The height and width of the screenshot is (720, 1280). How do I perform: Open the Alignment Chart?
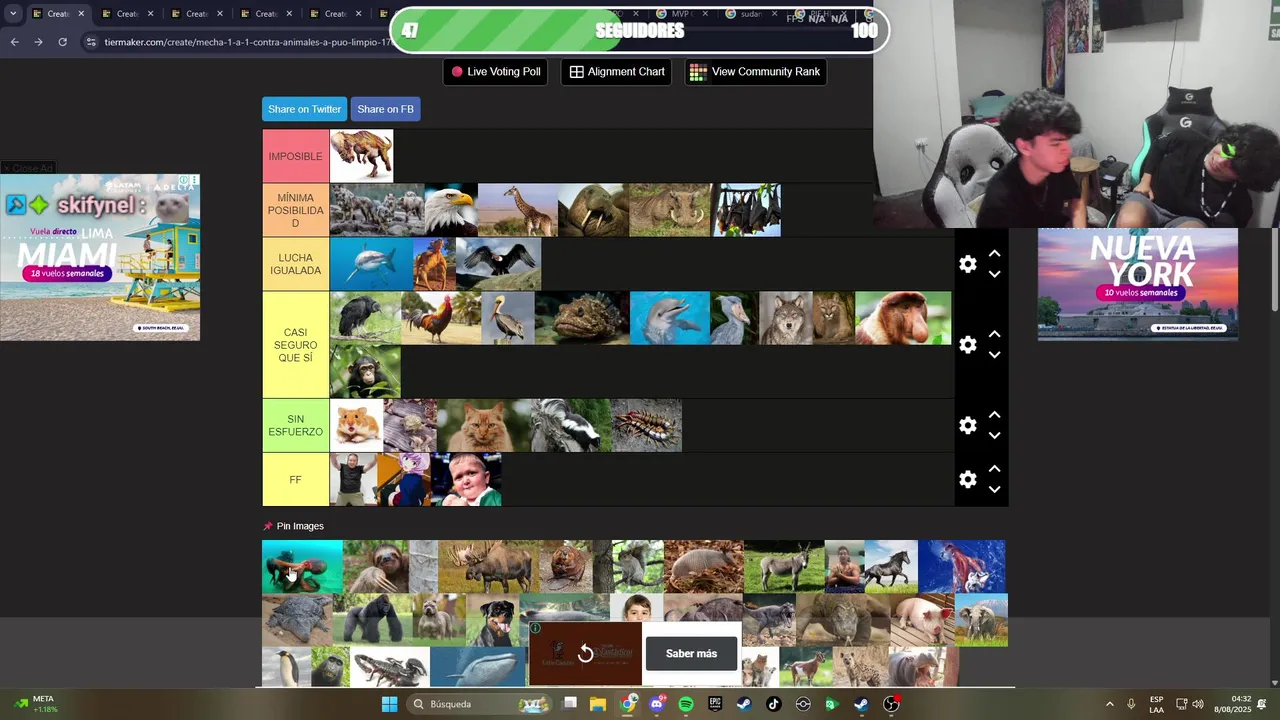pyautogui.click(x=617, y=72)
